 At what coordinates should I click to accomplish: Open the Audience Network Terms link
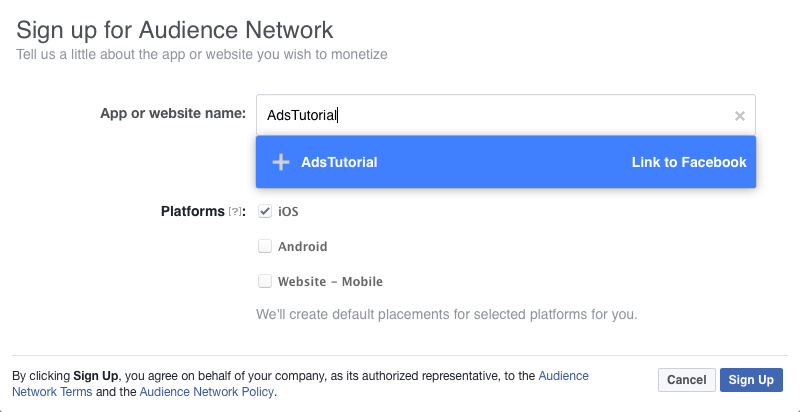(x=300, y=384)
